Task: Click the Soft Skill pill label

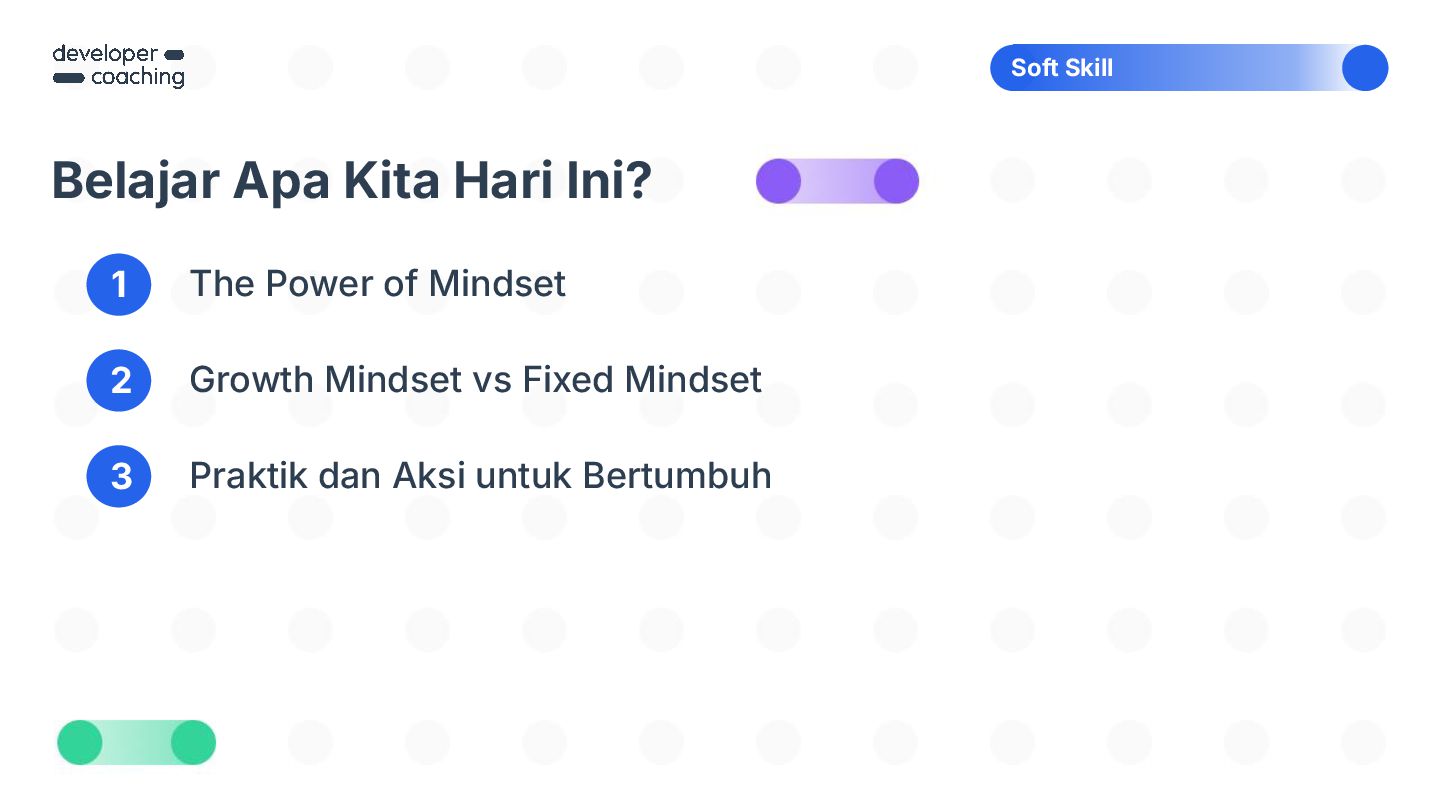Action: [x=1189, y=68]
